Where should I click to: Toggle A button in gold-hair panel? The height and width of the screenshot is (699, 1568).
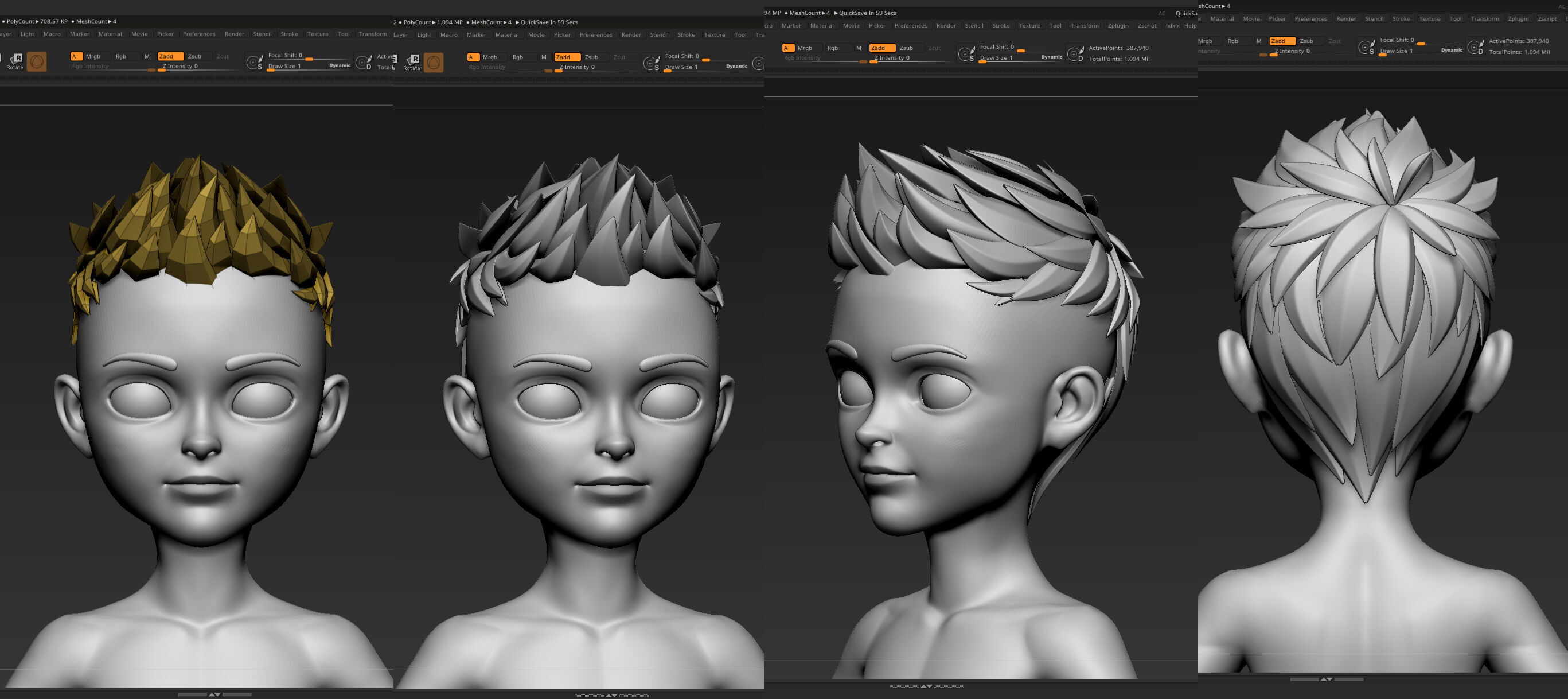point(76,56)
